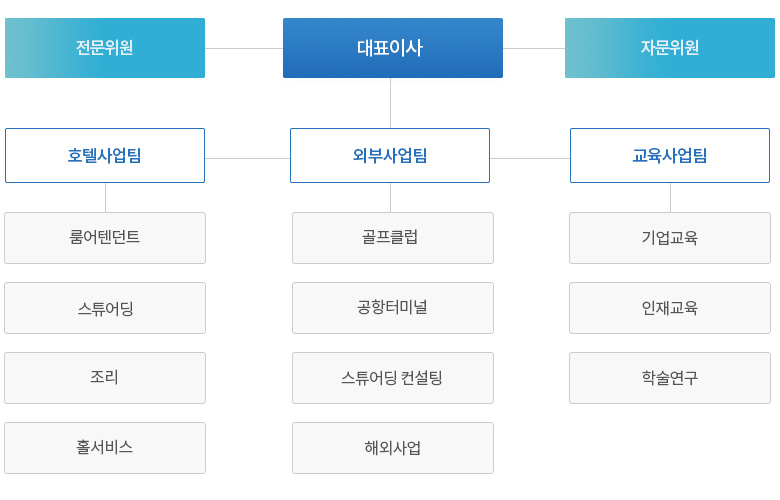Choose the 스튜어딩 컨설팅 item
The height and width of the screenshot is (500, 780).
(x=393, y=378)
